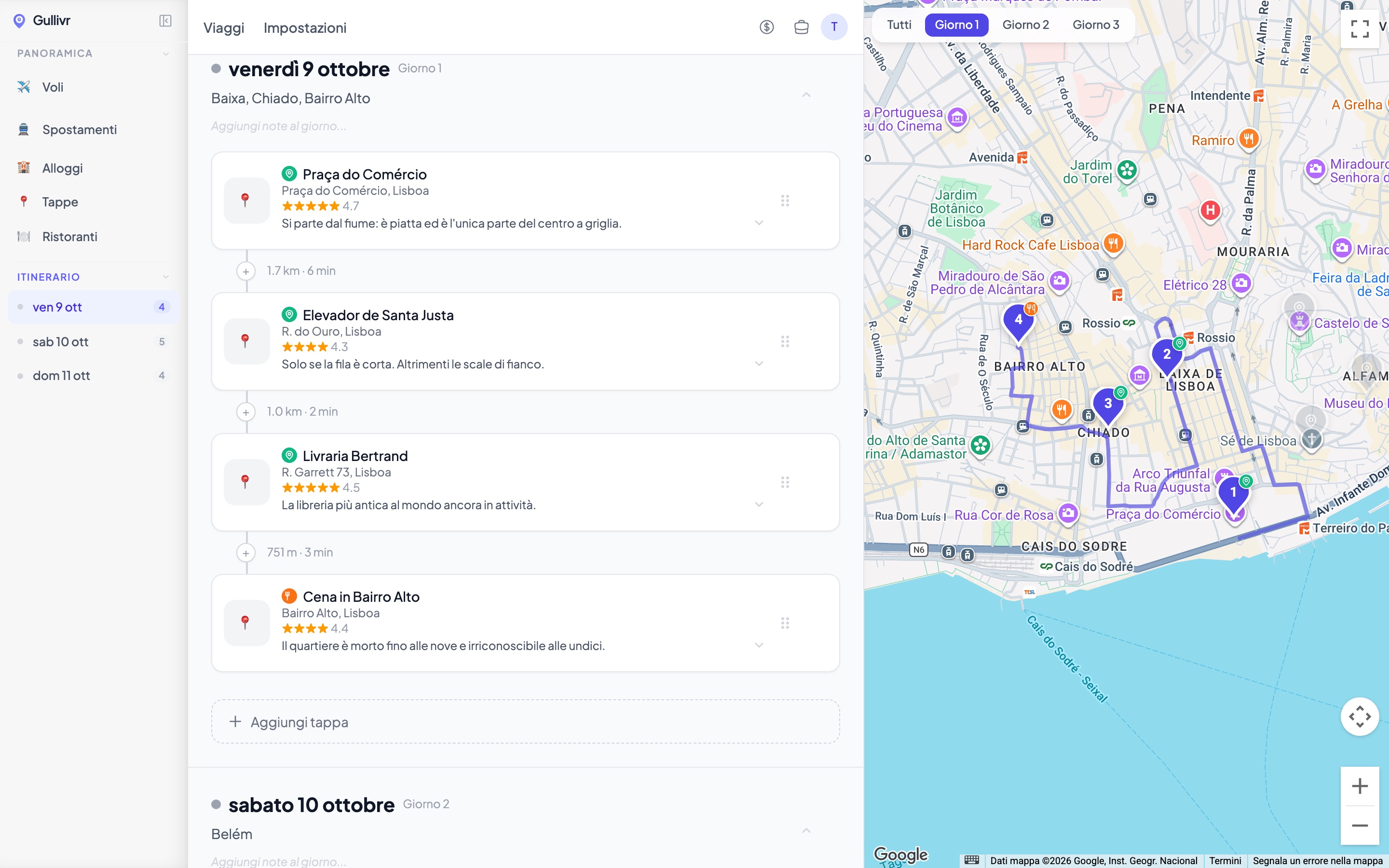Click map marker 4 on the map

tap(1018, 321)
